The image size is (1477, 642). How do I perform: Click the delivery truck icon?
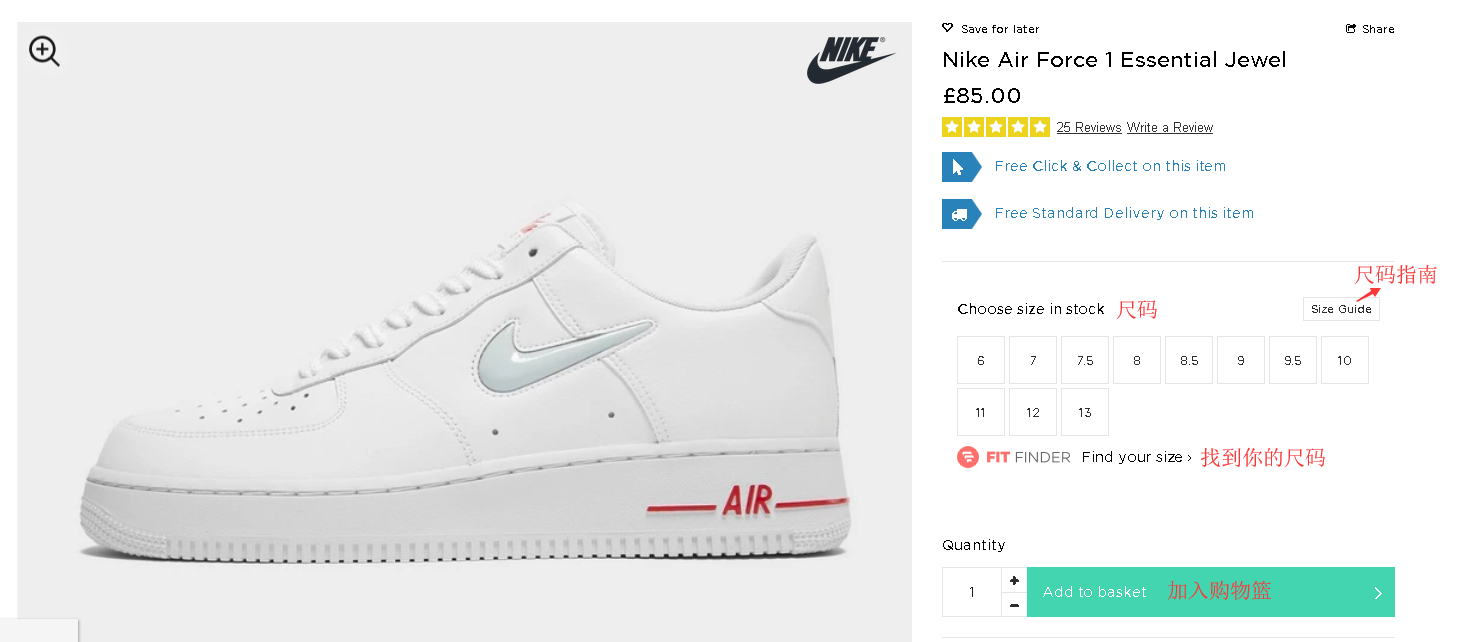(x=959, y=214)
